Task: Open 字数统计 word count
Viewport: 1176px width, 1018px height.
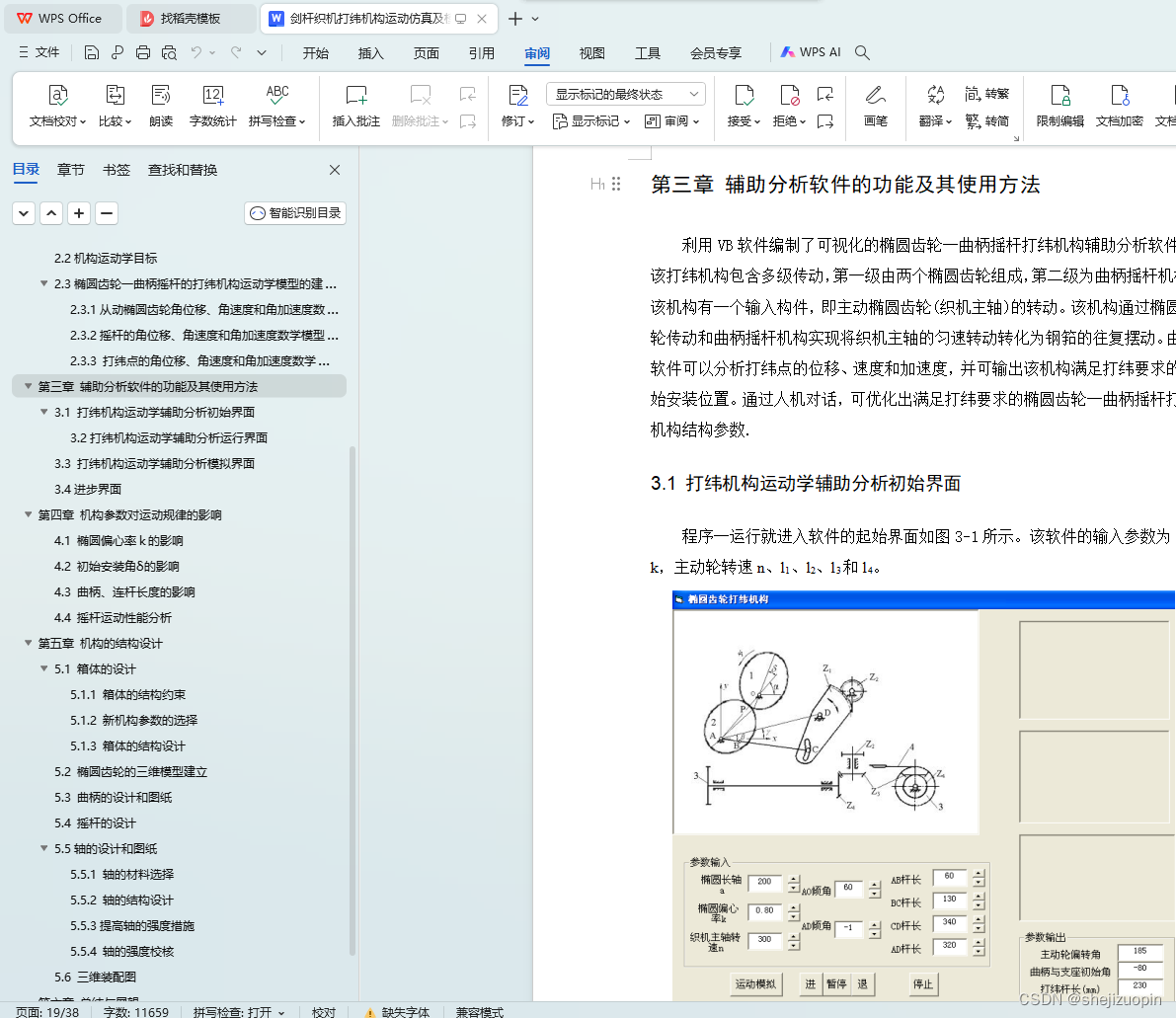Action: (x=213, y=105)
